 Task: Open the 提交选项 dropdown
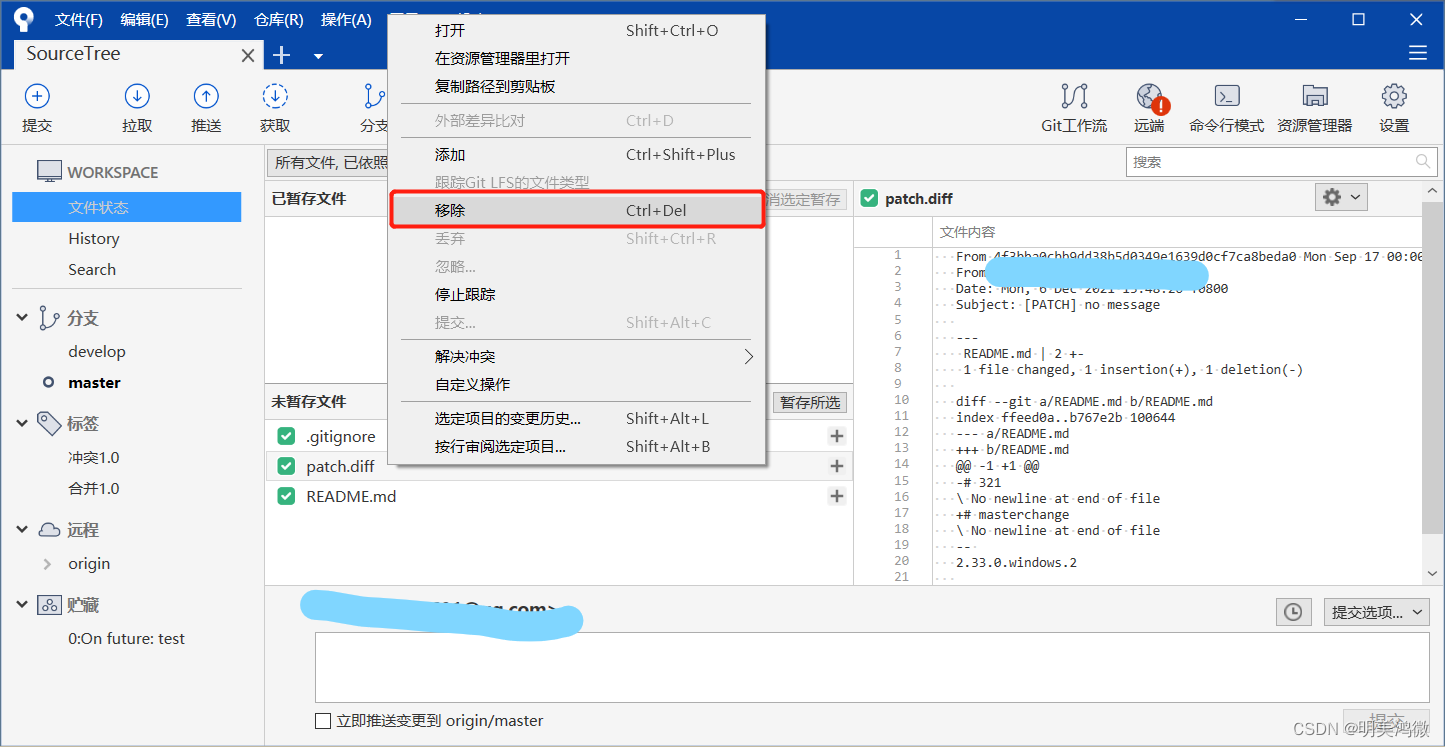click(1378, 612)
